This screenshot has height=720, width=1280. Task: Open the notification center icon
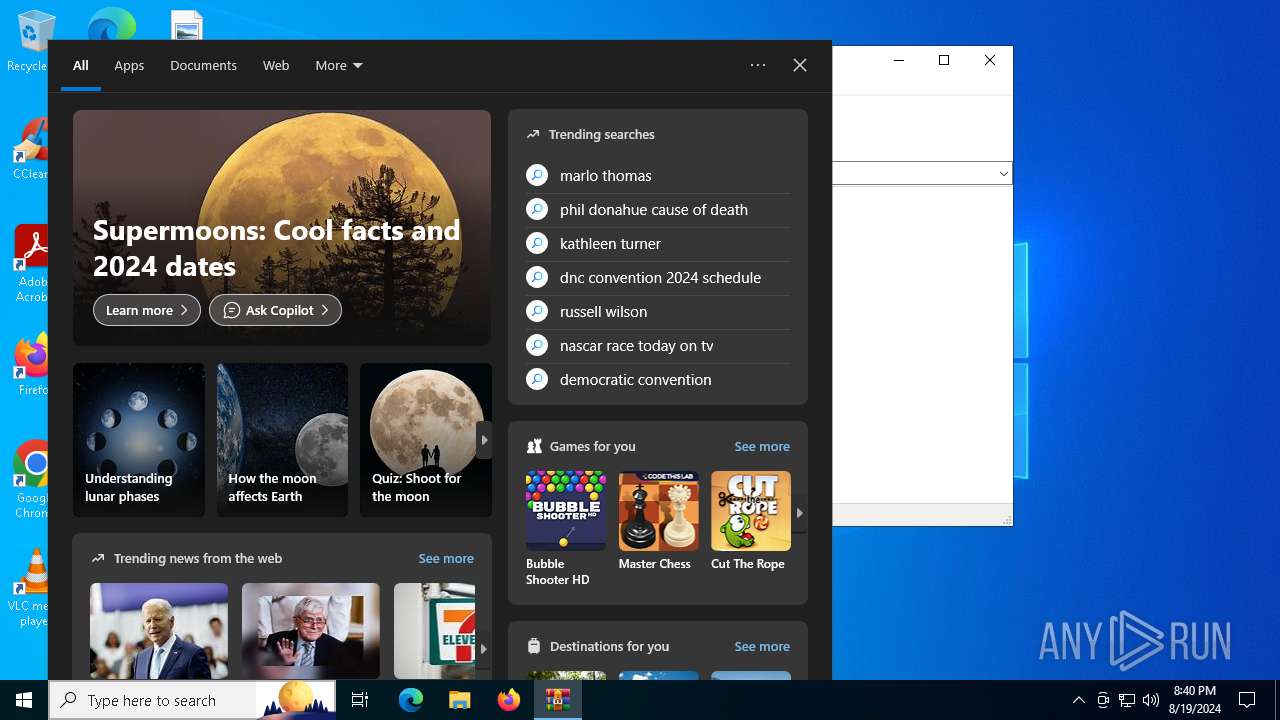coord(1247,700)
